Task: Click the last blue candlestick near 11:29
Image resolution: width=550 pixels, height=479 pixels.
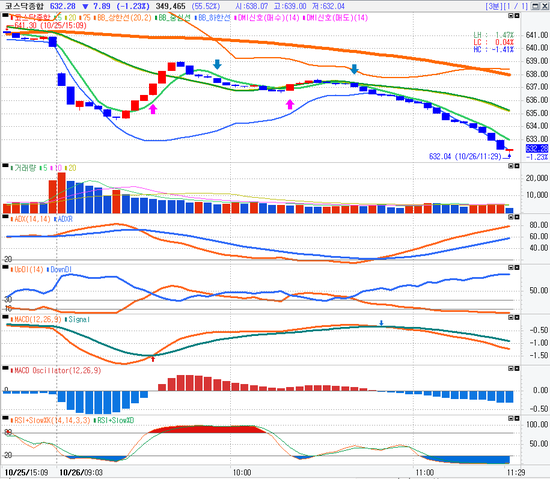Action: pyautogui.click(x=500, y=144)
